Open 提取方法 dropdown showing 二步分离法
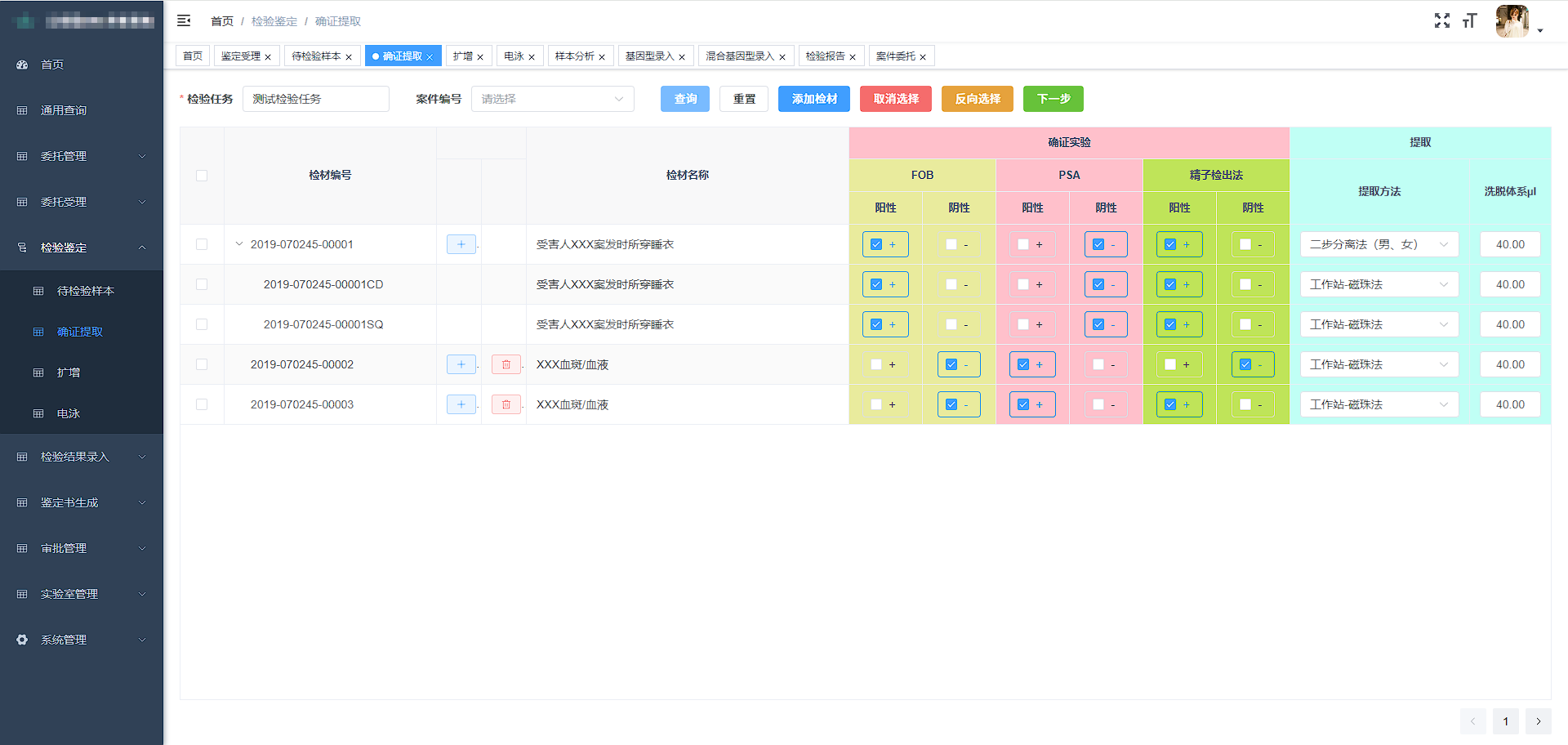Screen dimensions: 1568x745 [x=1379, y=244]
